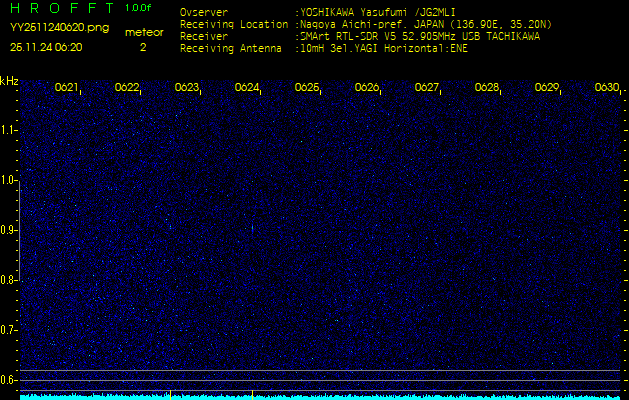
Task: Click the filename YY2511240620.png
Action: [59, 28]
